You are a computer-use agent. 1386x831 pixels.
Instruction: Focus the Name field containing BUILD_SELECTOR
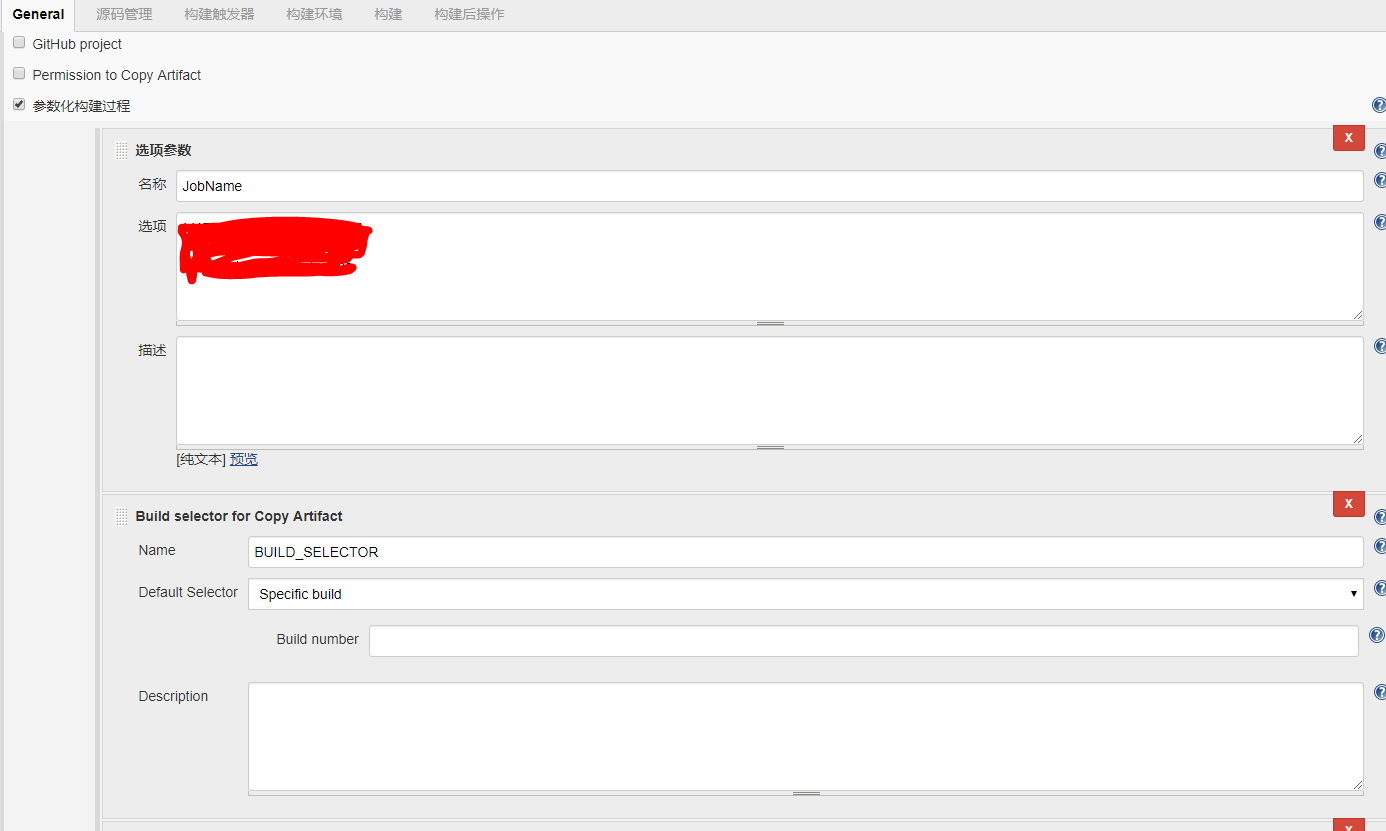(805, 552)
